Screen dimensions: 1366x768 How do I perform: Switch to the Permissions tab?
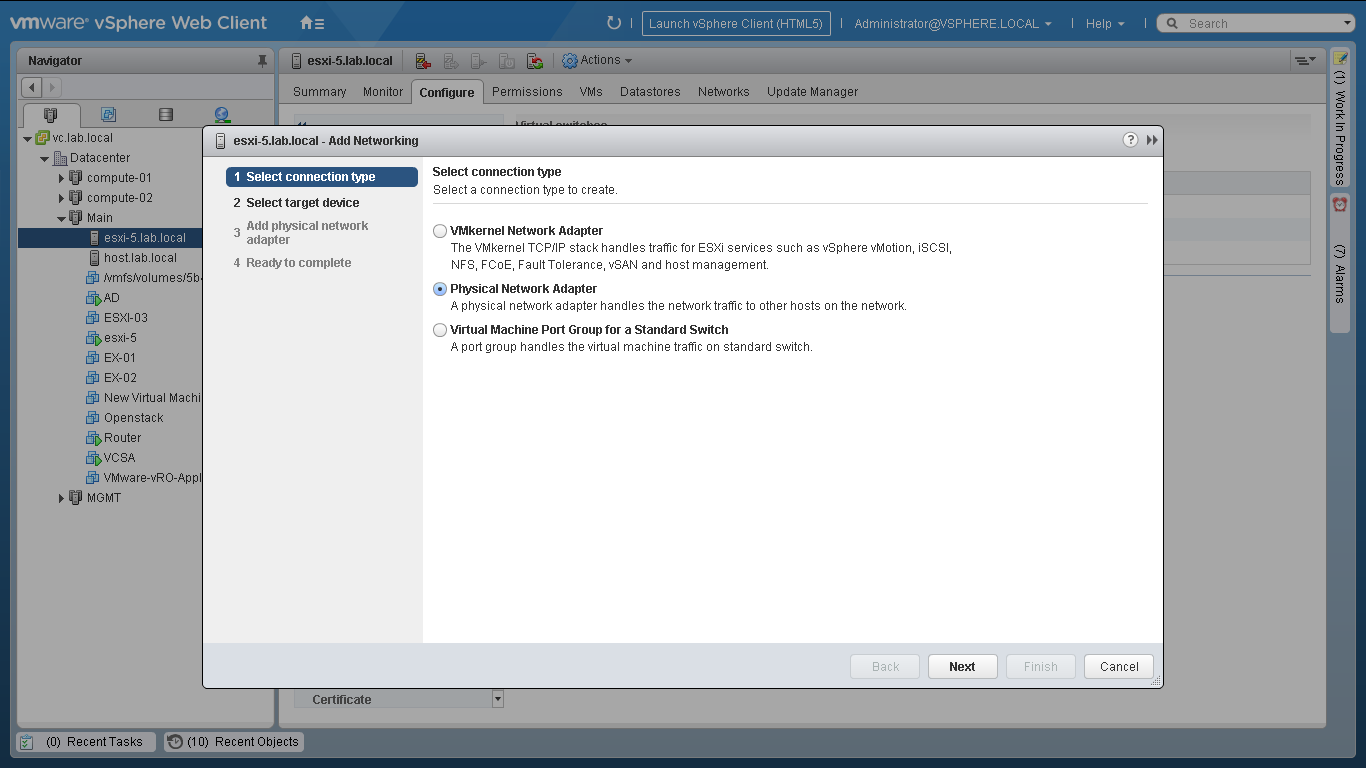[x=527, y=92]
